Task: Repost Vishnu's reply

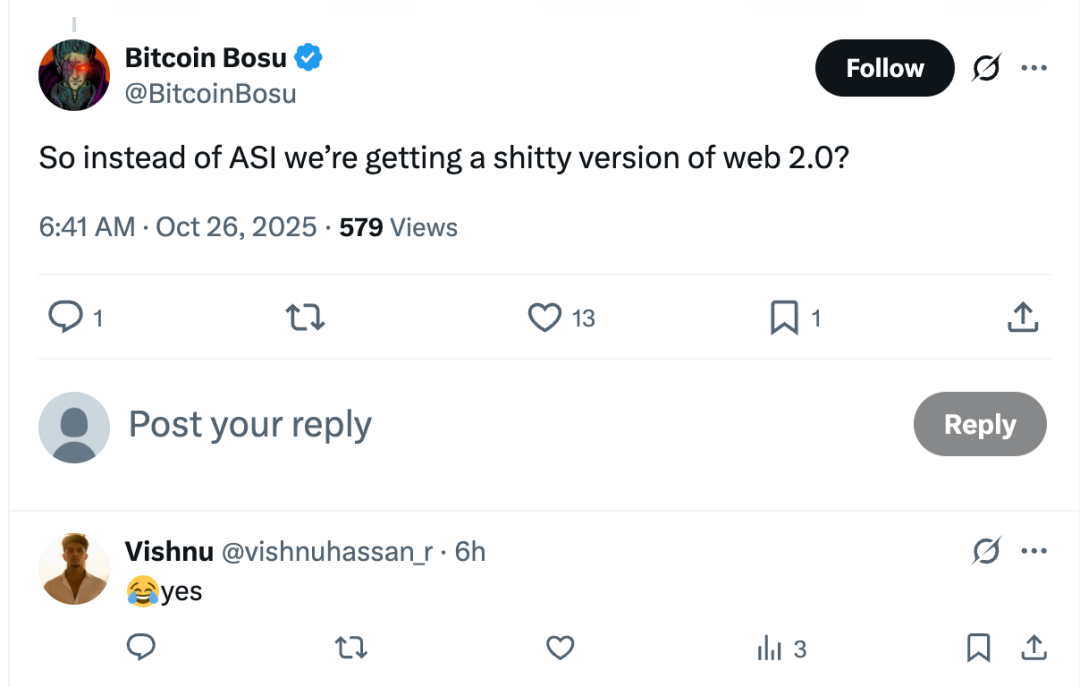Action: (x=350, y=648)
